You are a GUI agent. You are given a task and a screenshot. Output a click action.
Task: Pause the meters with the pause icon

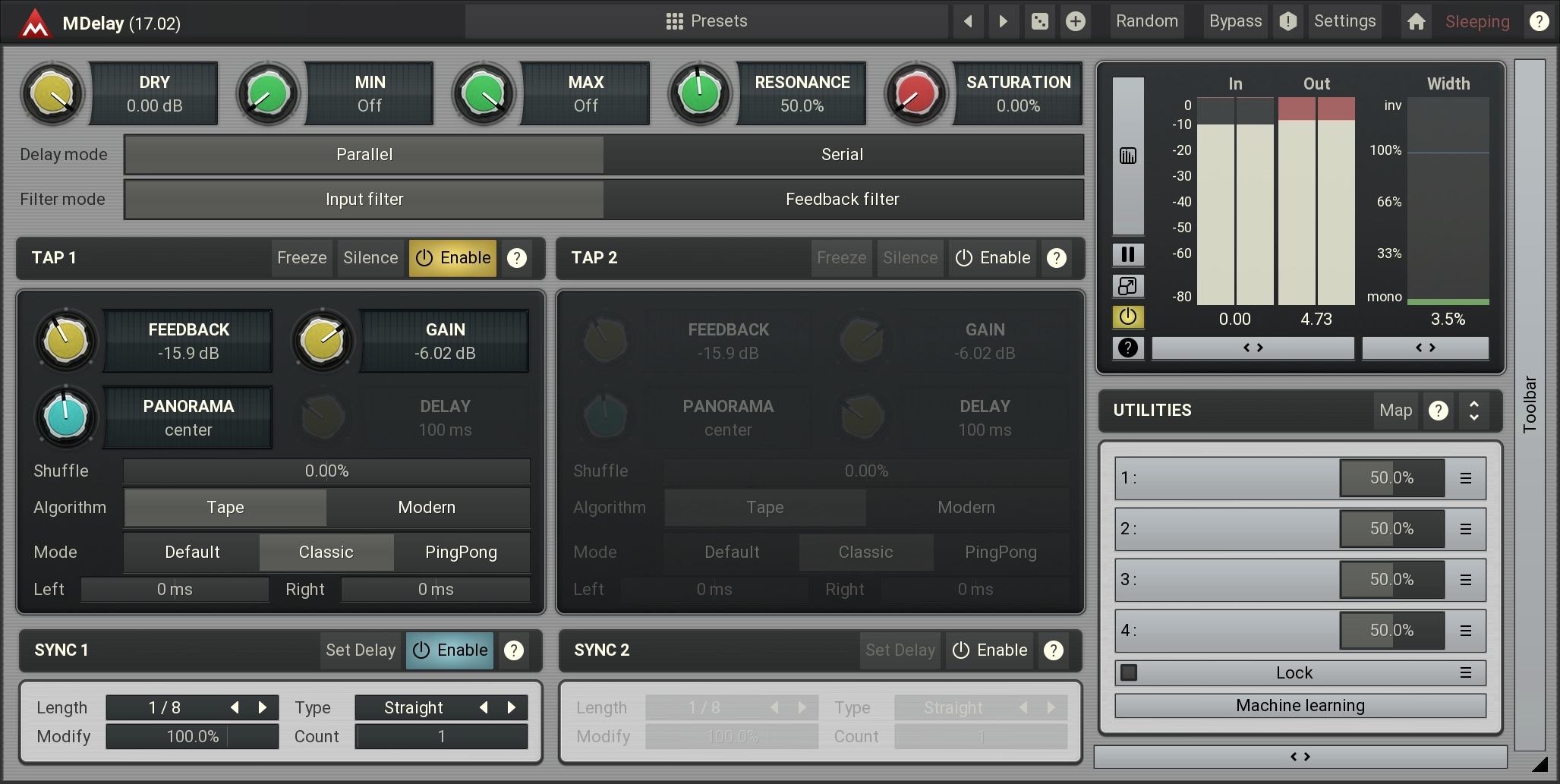[1128, 254]
